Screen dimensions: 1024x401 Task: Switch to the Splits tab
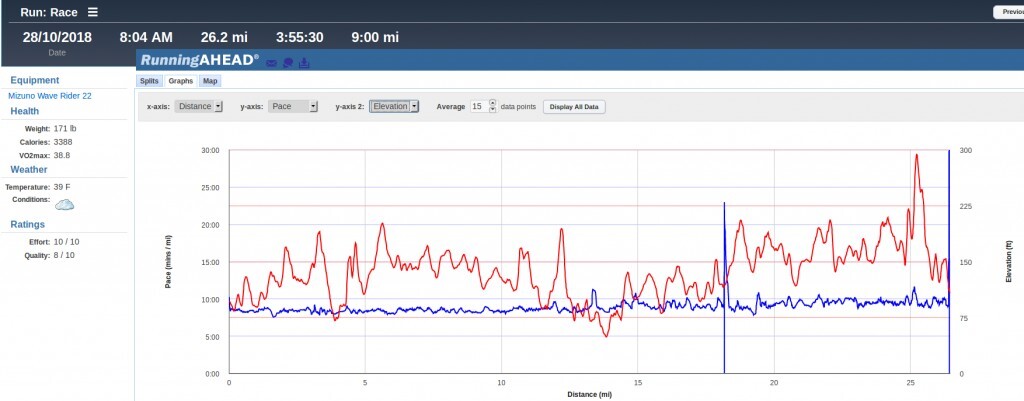(149, 81)
